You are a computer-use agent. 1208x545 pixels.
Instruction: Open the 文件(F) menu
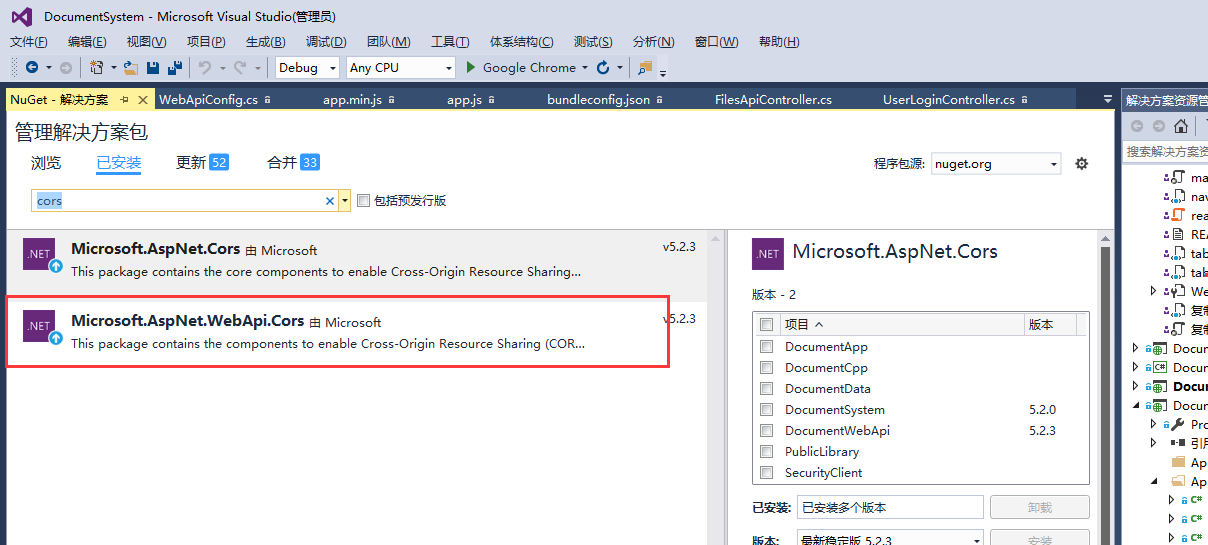coord(29,42)
